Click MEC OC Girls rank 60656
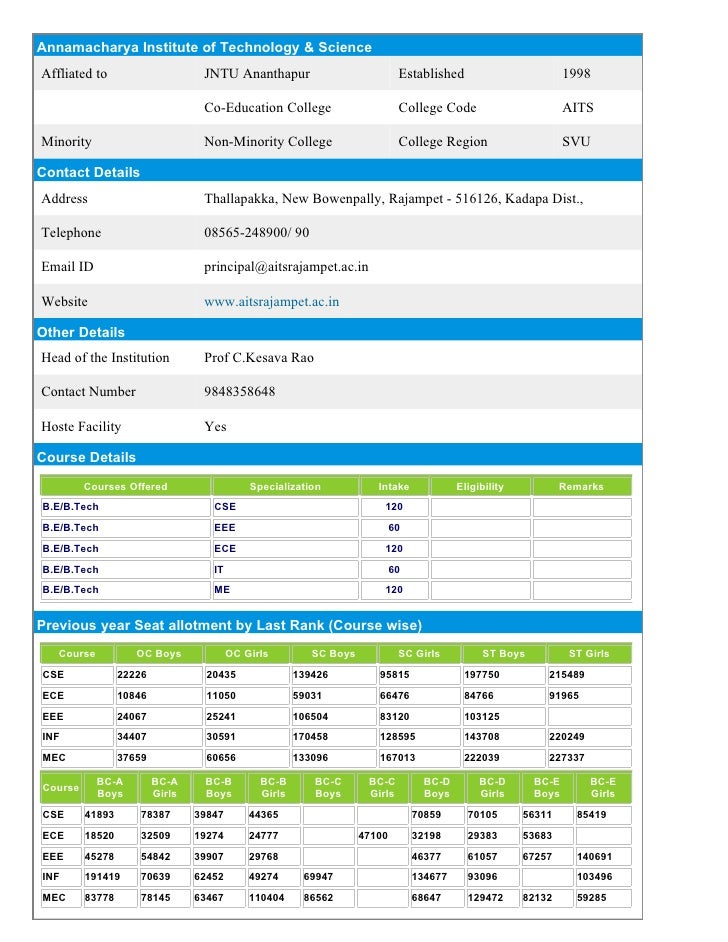The width and height of the screenshot is (728, 942). click(221, 758)
